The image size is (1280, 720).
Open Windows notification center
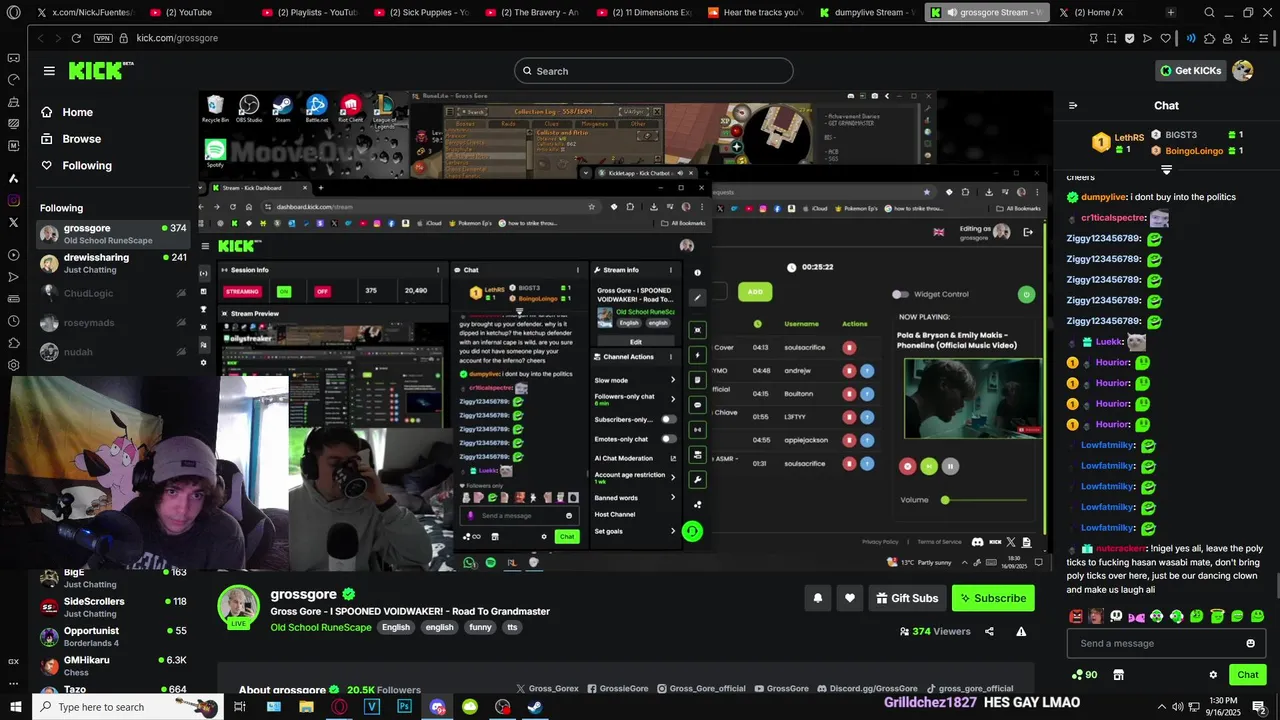1259,707
